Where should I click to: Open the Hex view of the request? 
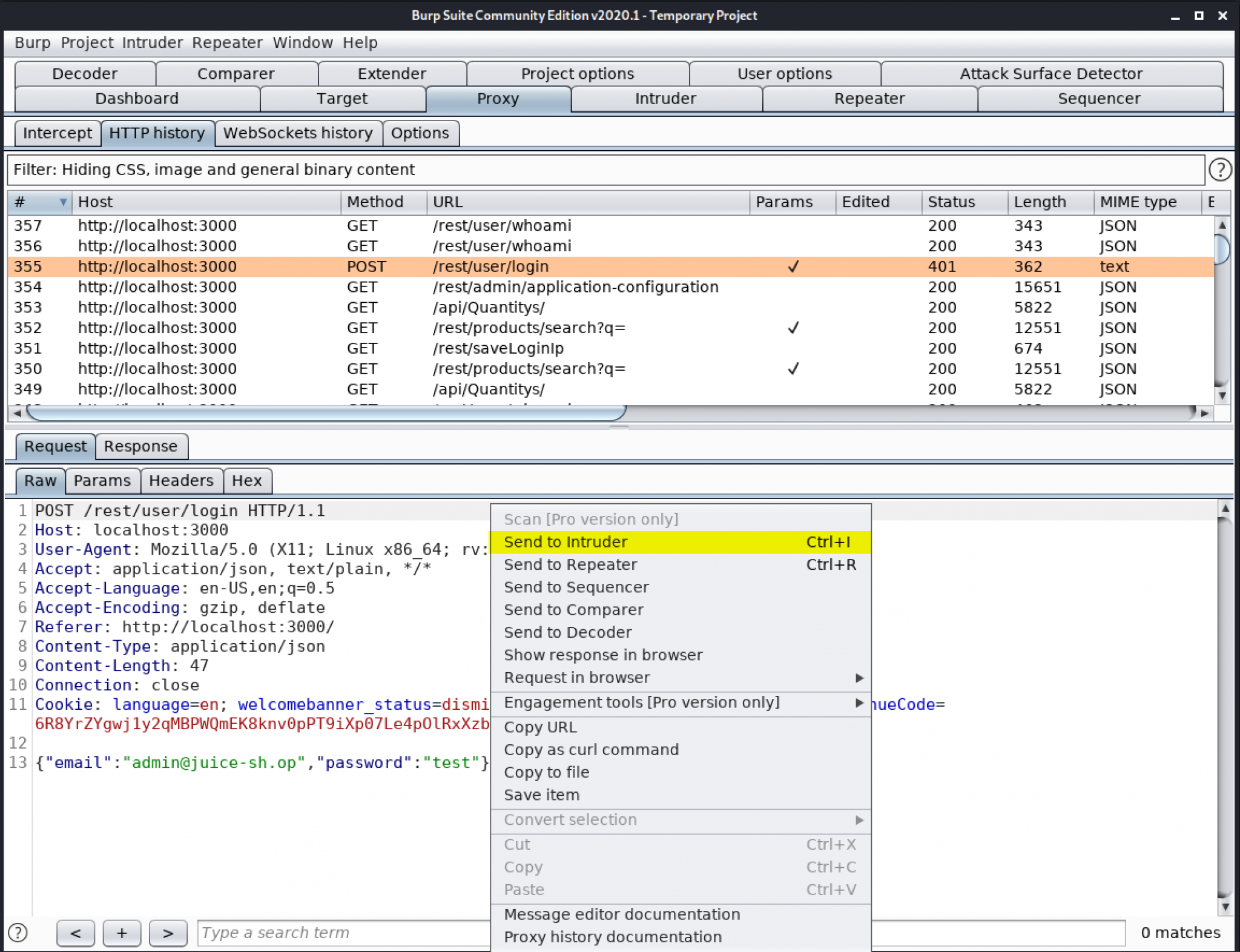248,480
